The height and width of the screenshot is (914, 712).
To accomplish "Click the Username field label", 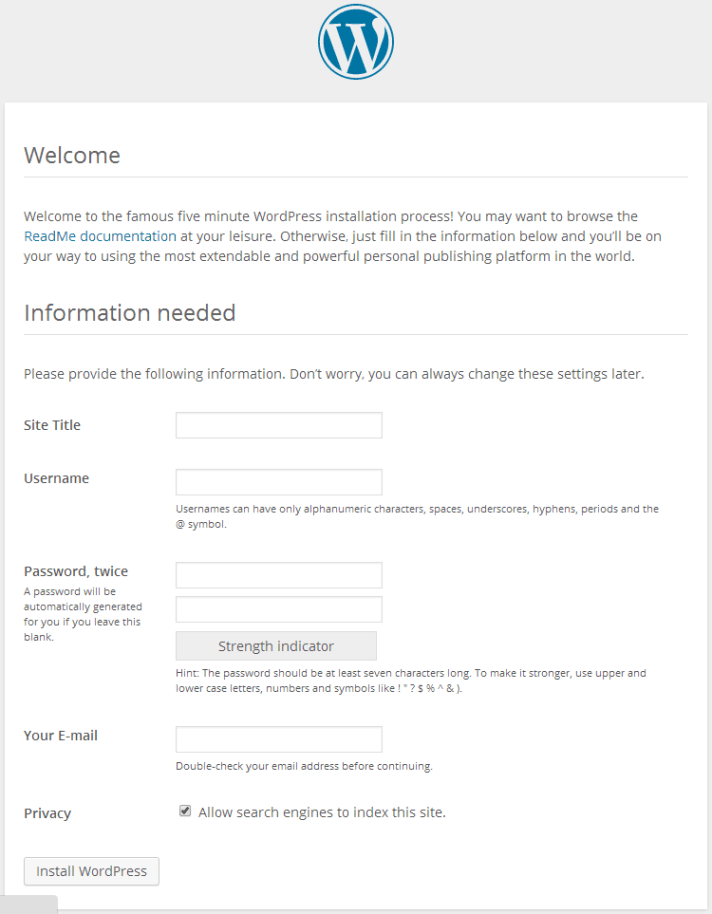I will pyautogui.click(x=56, y=478).
